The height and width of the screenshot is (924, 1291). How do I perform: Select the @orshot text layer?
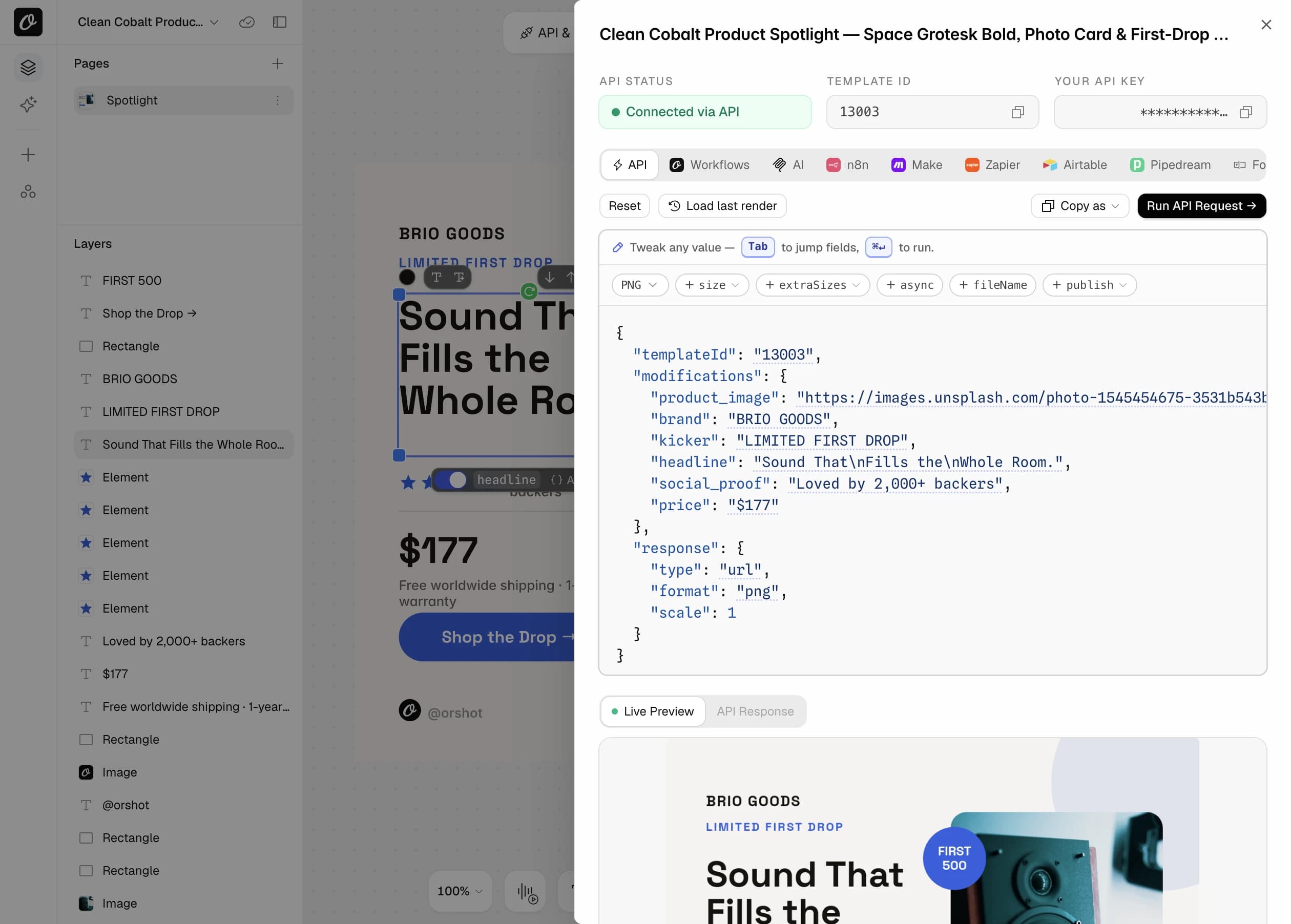(x=183, y=805)
